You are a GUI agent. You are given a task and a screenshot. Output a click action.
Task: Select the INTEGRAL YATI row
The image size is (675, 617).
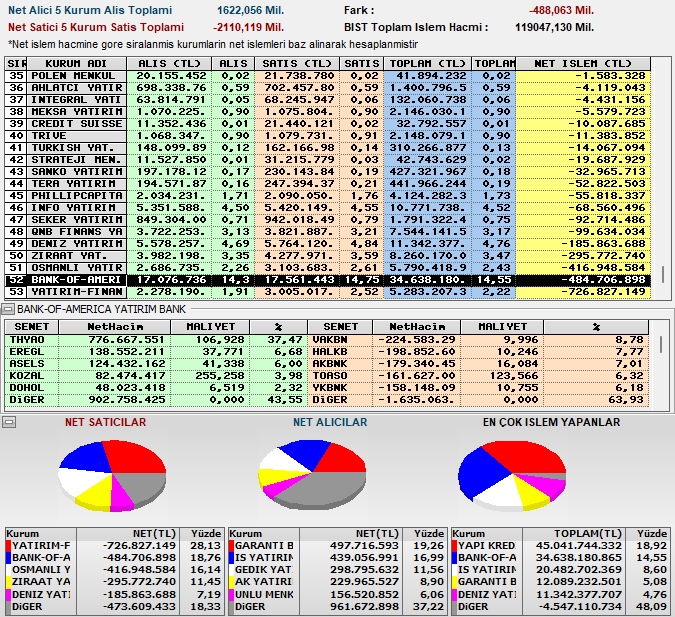pos(328,100)
